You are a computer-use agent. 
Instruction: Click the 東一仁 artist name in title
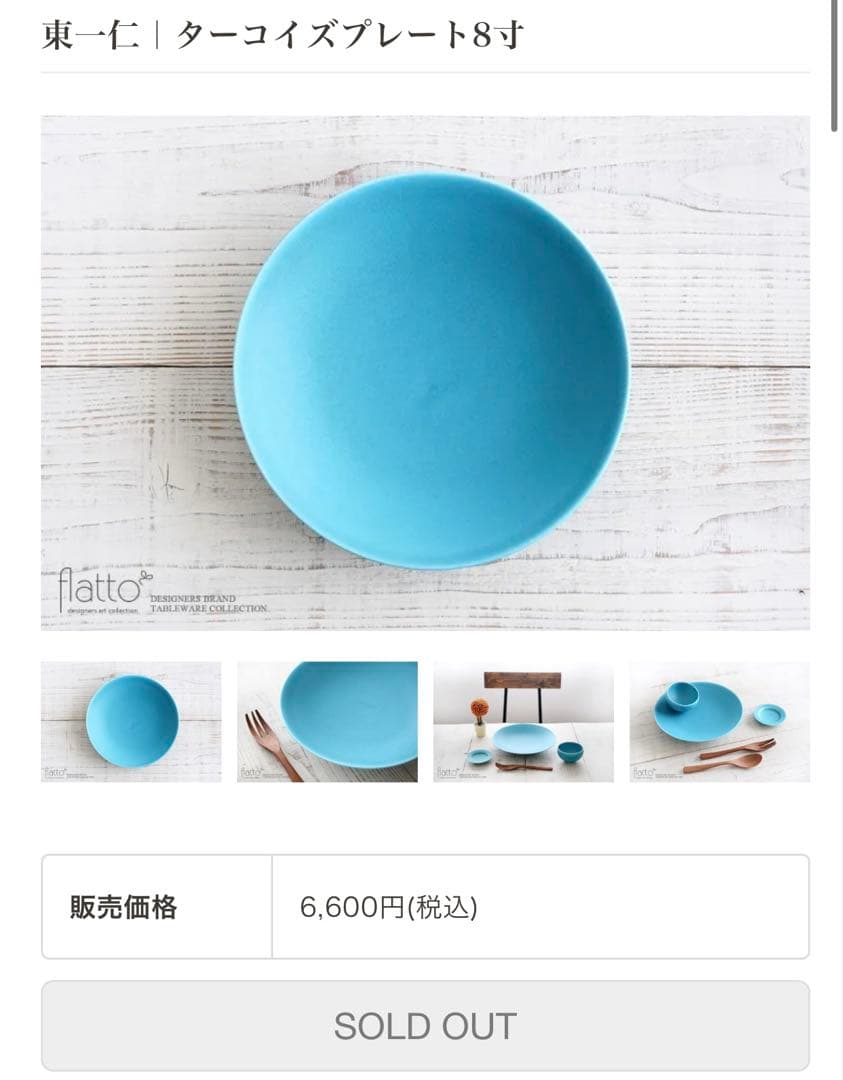coord(90,35)
